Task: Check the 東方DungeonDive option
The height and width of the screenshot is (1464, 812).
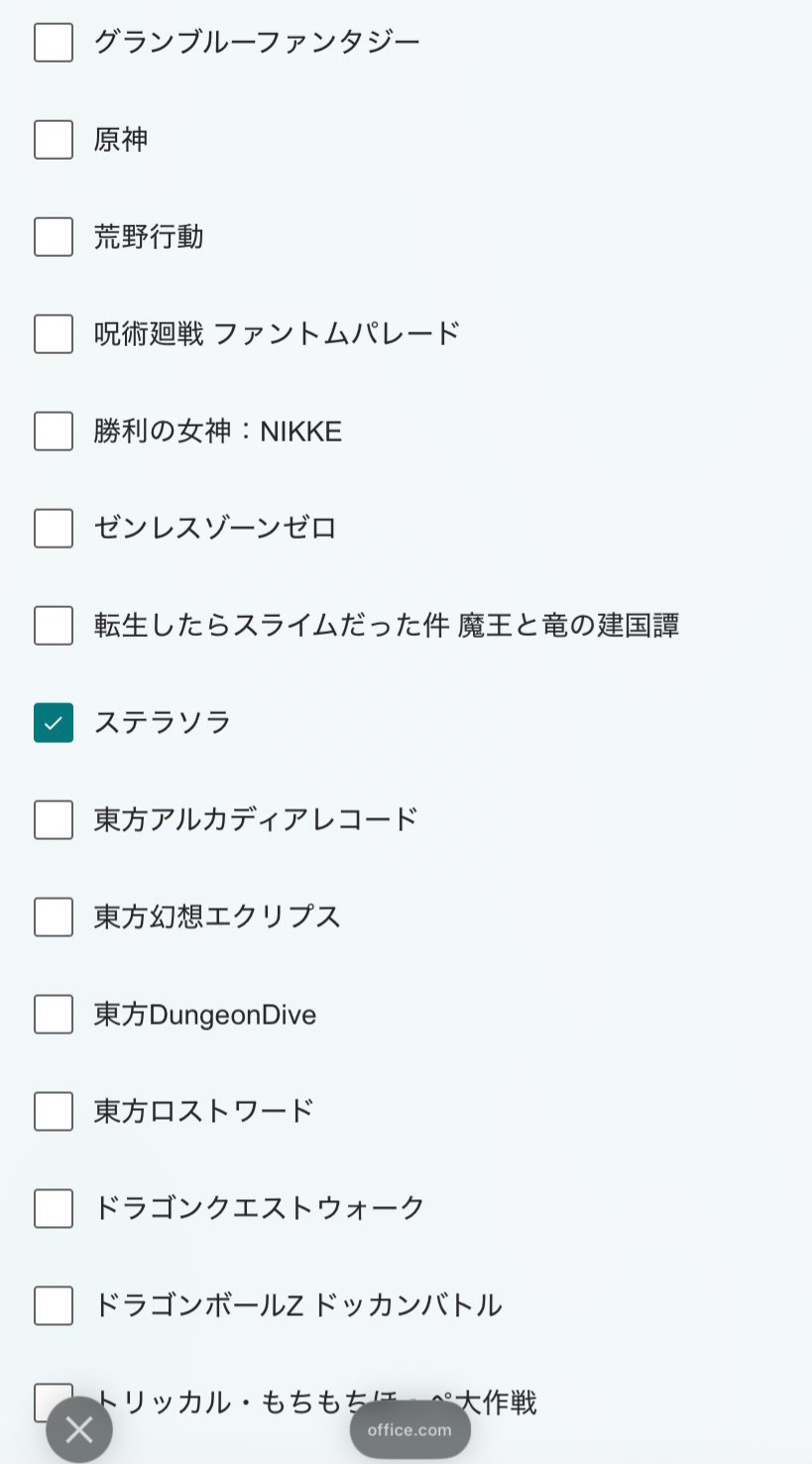Action: coord(54,1015)
